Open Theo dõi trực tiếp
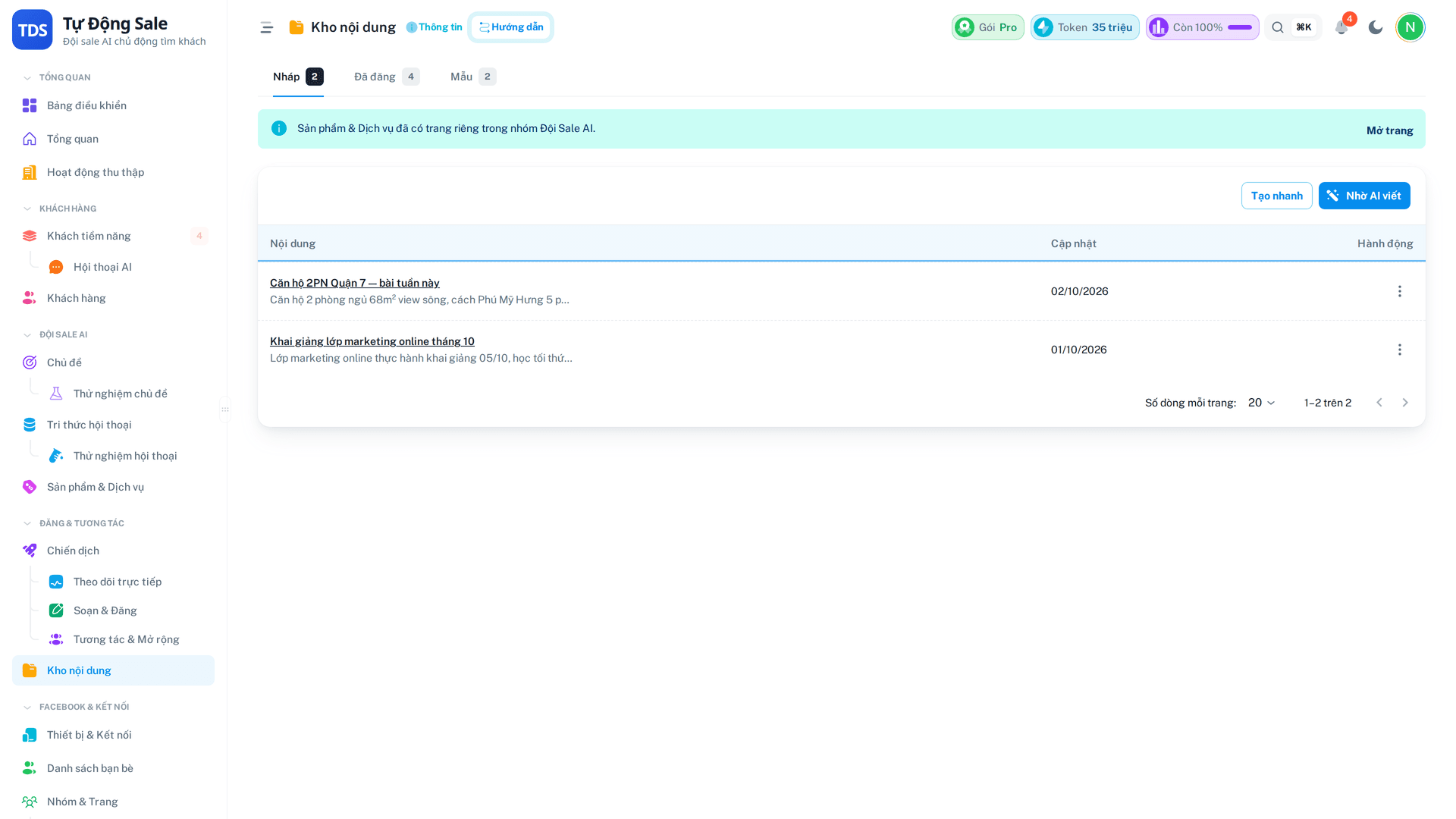 (x=118, y=582)
